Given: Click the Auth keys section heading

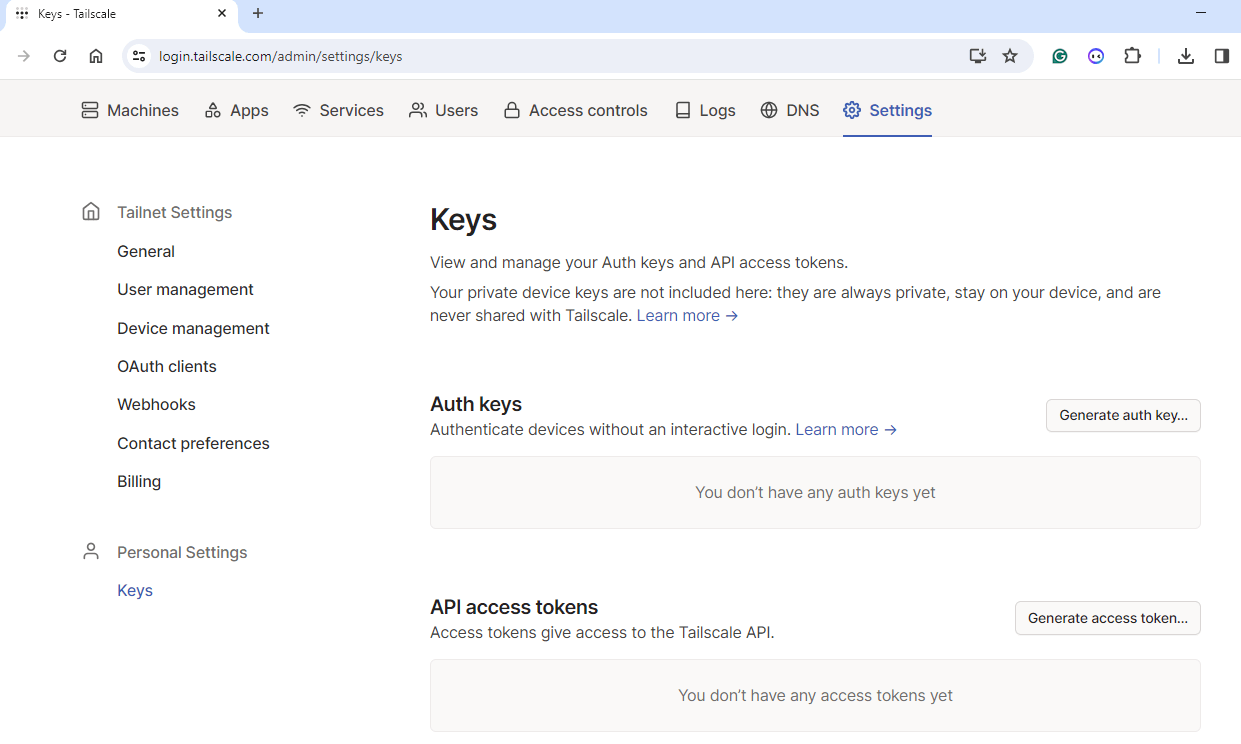Looking at the screenshot, I should pyautogui.click(x=476, y=404).
